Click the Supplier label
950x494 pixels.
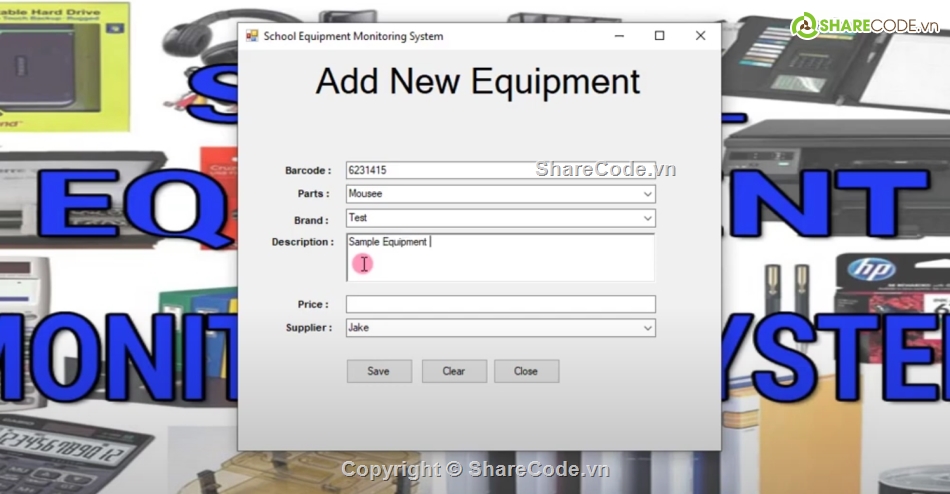pyautogui.click(x=307, y=328)
